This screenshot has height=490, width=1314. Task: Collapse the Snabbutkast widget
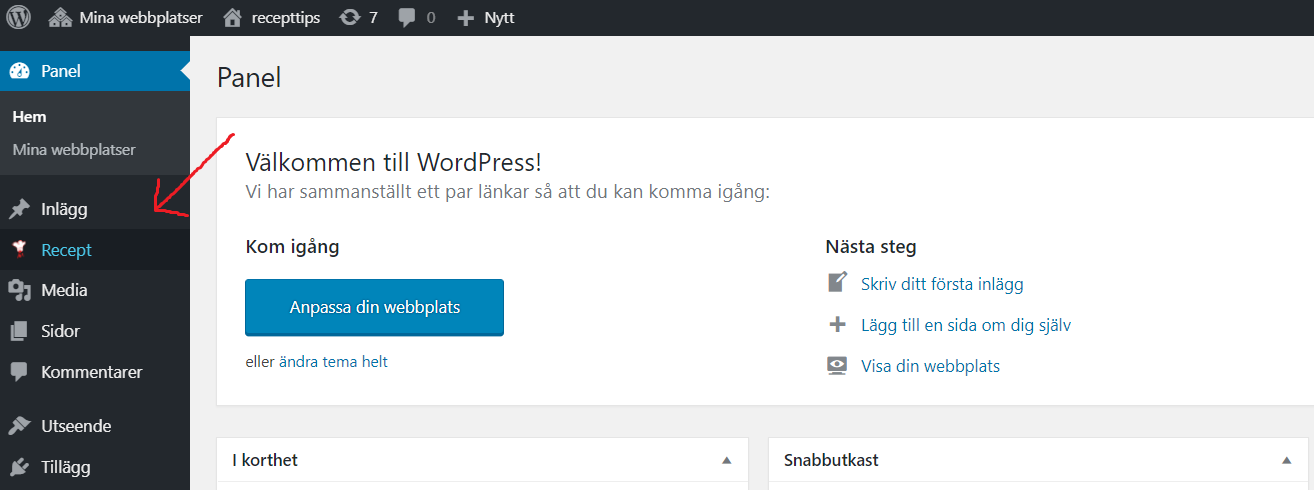tap(1286, 460)
